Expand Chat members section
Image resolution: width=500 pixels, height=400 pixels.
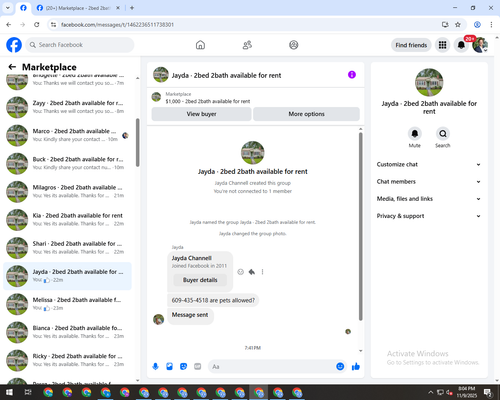coord(429,182)
